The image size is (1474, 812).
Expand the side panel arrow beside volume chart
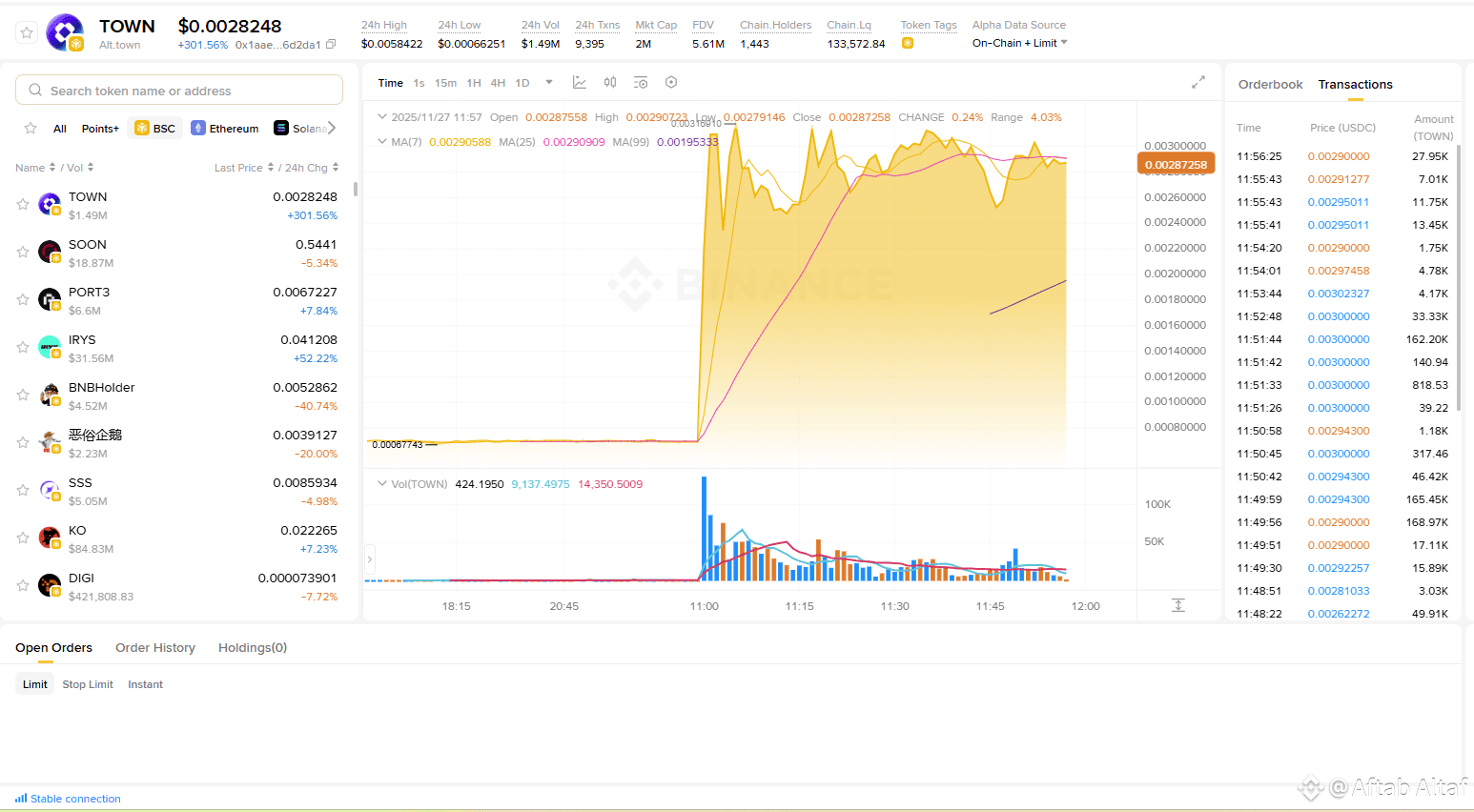370,559
